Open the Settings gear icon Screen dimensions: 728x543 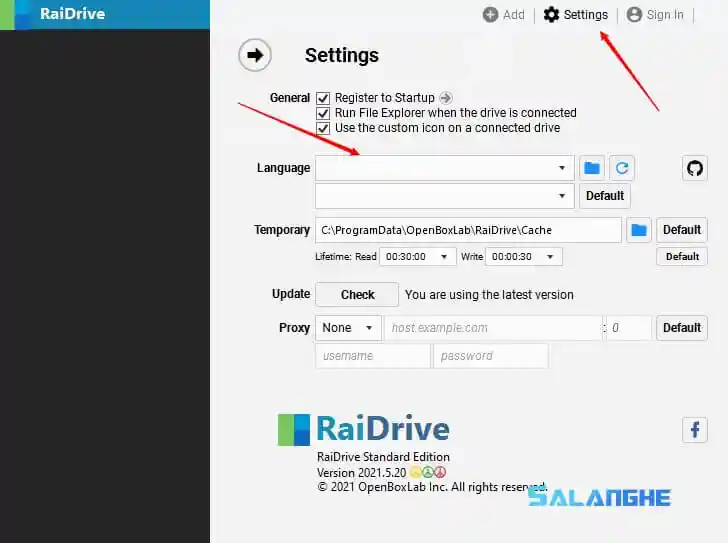pyautogui.click(x=551, y=15)
